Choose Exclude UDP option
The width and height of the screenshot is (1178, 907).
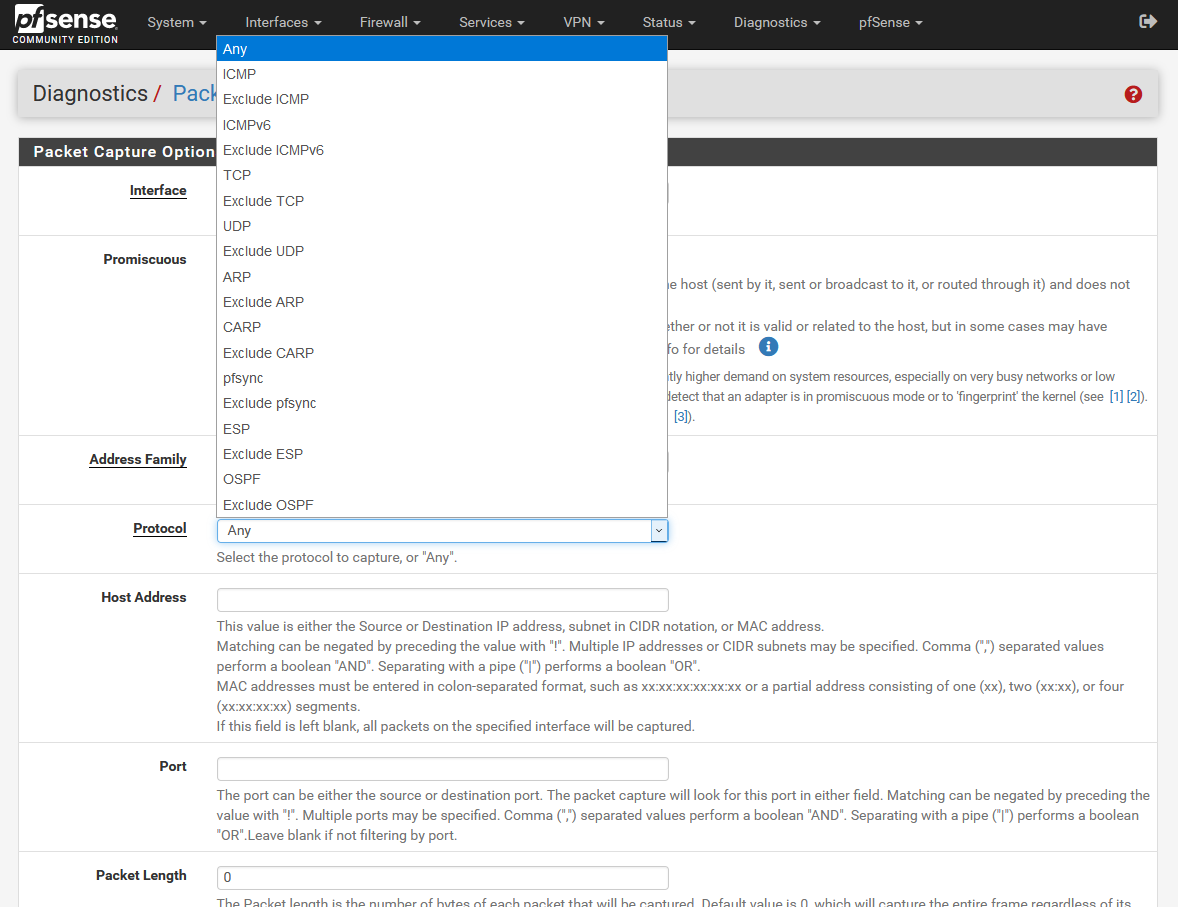point(442,251)
